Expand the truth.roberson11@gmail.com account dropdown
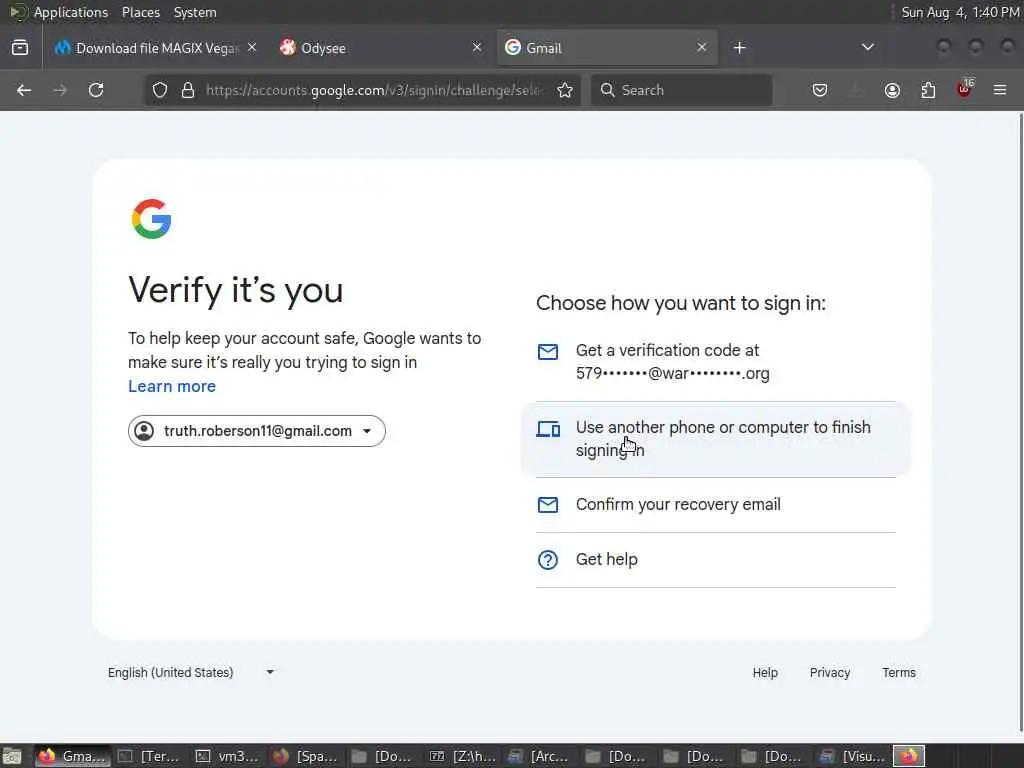This screenshot has width=1024, height=768. (257, 431)
